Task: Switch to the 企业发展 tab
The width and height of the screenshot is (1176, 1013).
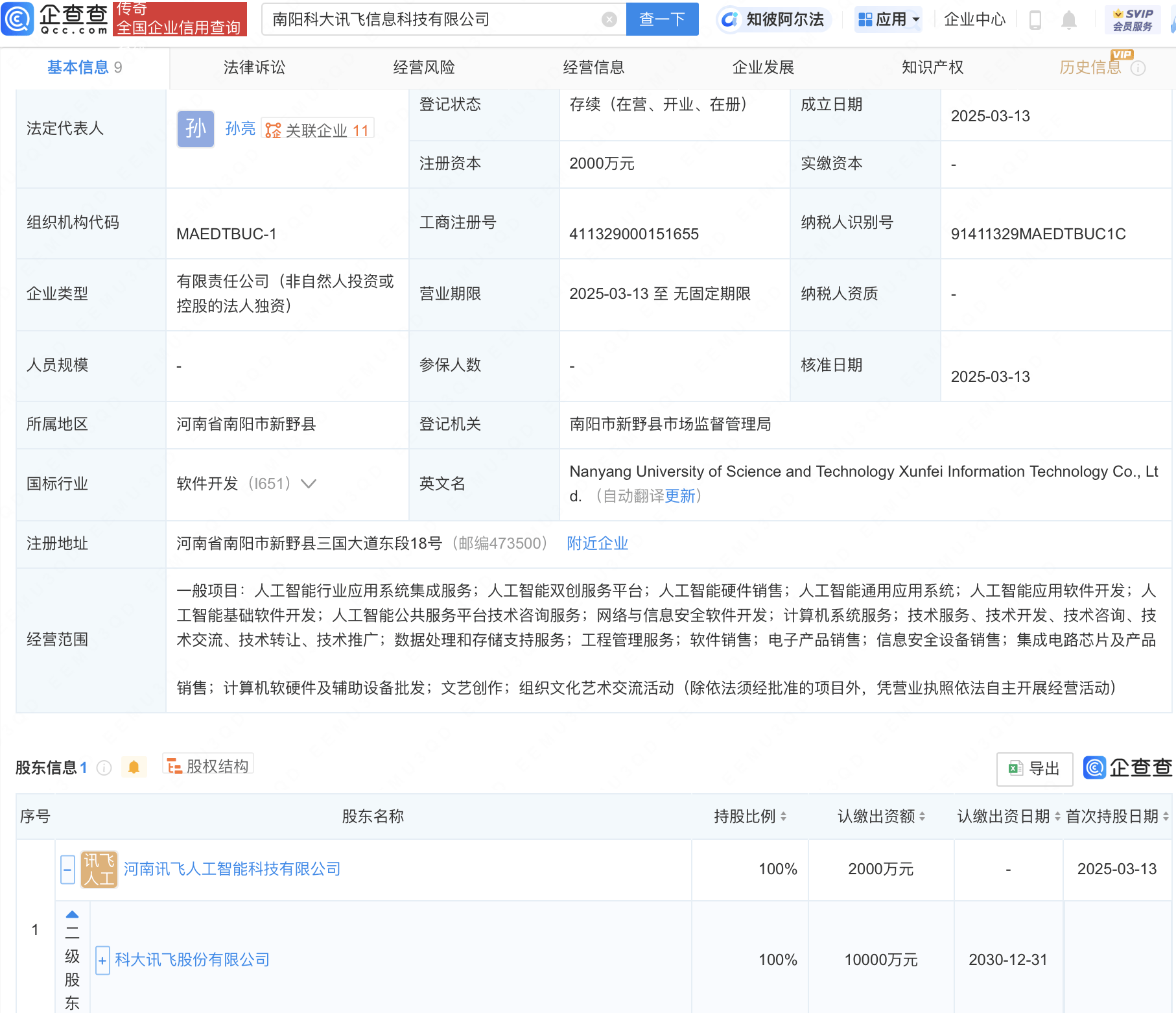Action: [763, 67]
